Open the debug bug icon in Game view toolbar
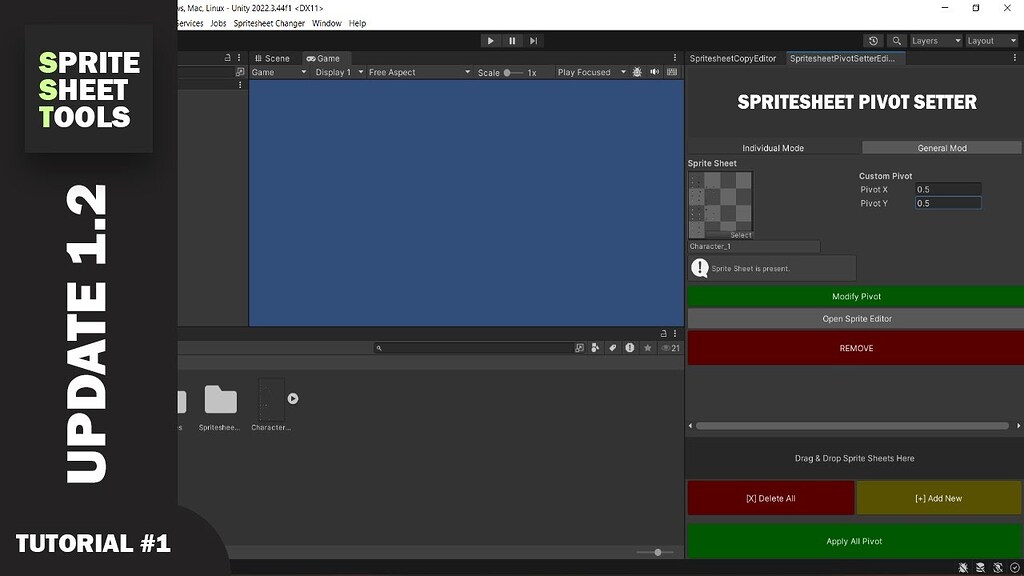The height and width of the screenshot is (576, 1024). click(x=637, y=71)
